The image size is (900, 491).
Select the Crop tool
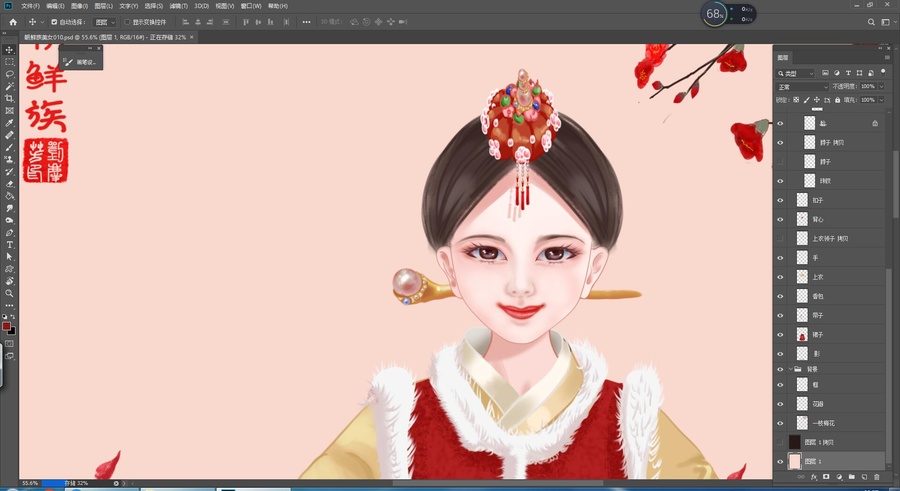[x=9, y=98]
